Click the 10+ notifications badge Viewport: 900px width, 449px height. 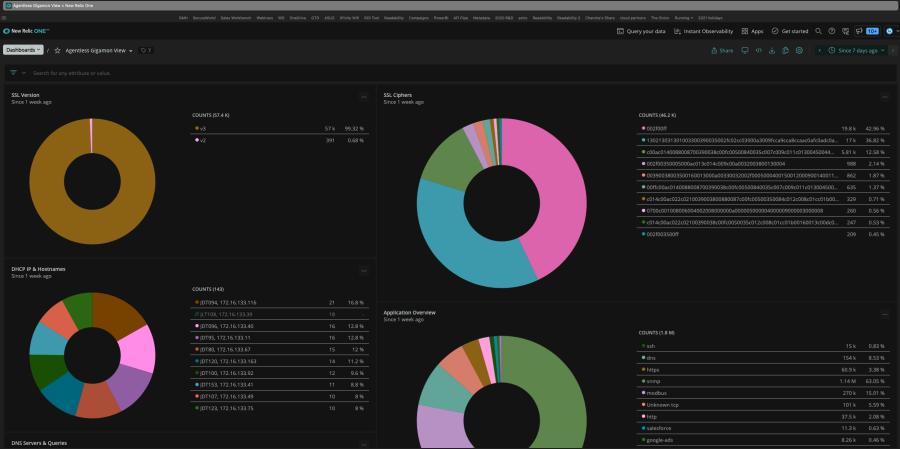(872, 31)
